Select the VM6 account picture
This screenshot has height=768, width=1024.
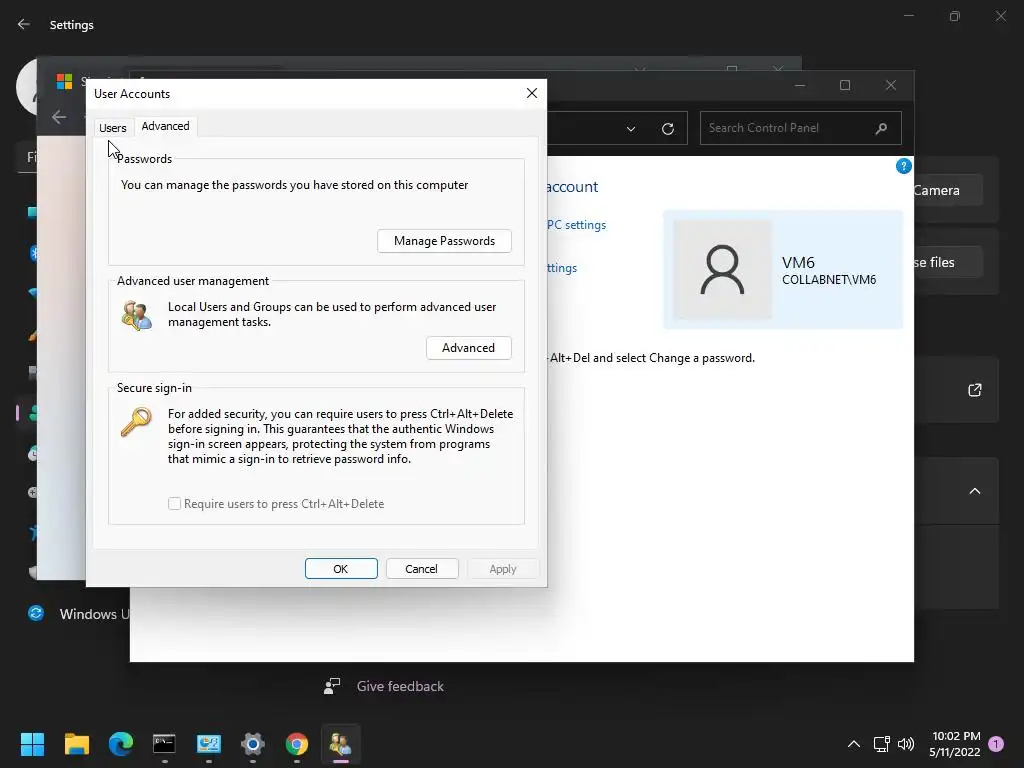(722, 269)
